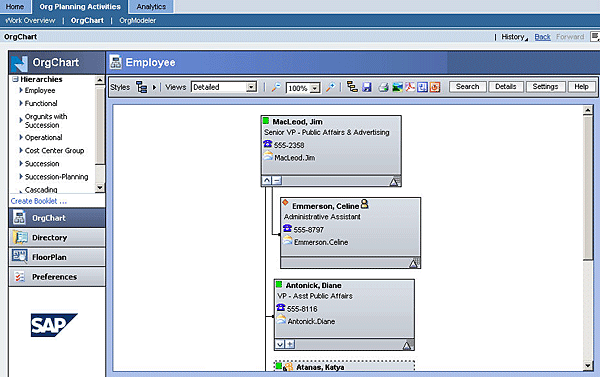
Task: Select the Org Planning Activities tab
Action: pos(80,7)
